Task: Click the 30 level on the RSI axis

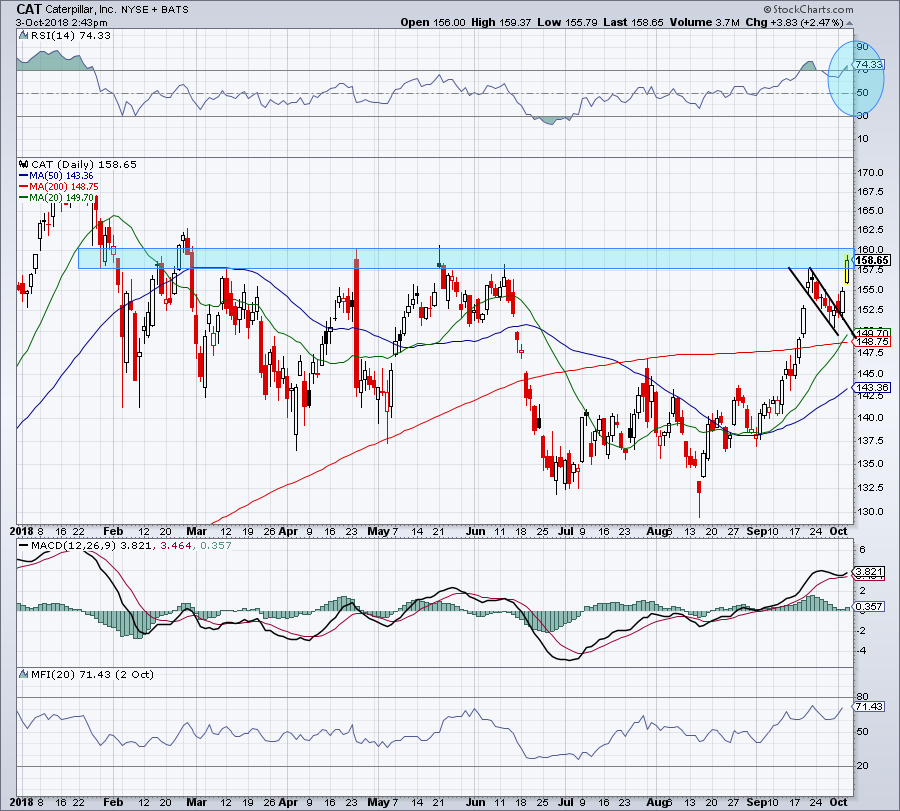Action: [x=862, y=115]
